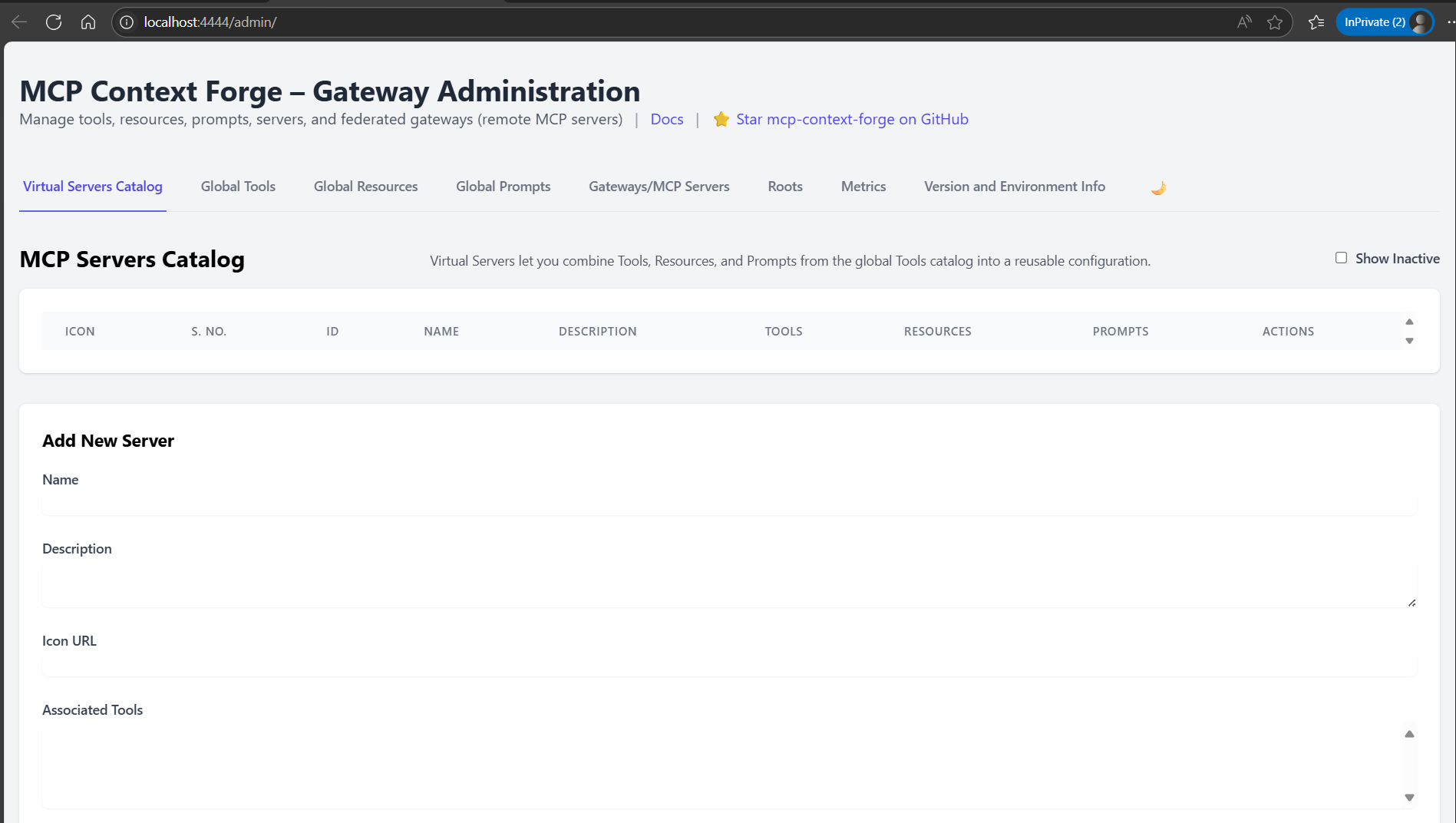Screen dimensions: 1456x823
Task: Click Associated Tools scroll up arrow
Action: tap(1409, 734)
